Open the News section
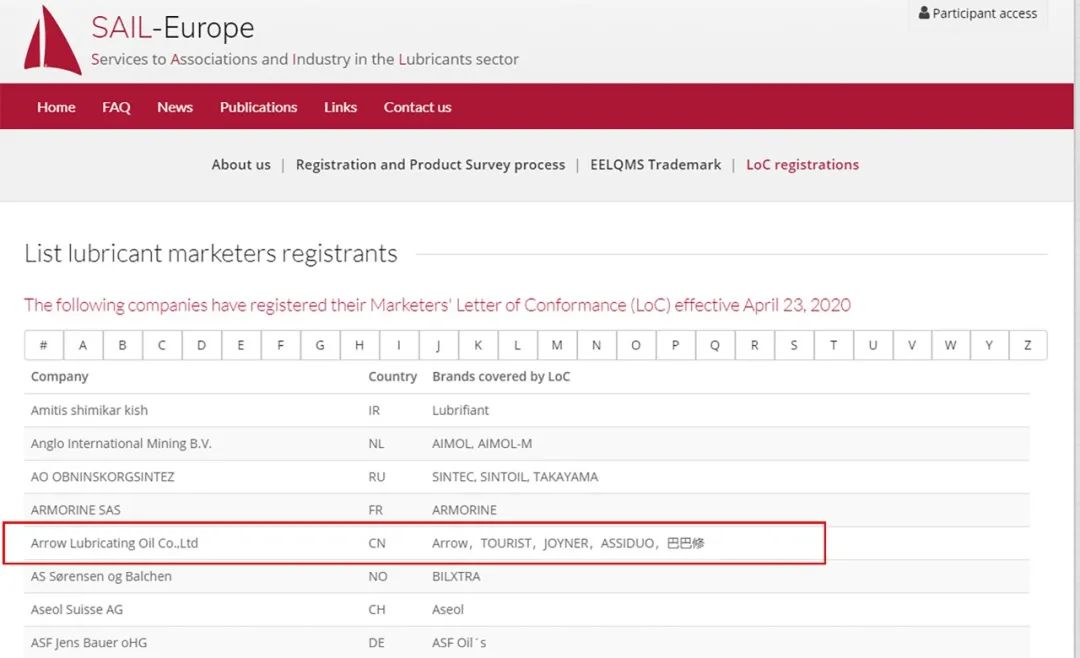Image resolution: width=1080 pixels, height=658 pixels. tap(175, 107)
